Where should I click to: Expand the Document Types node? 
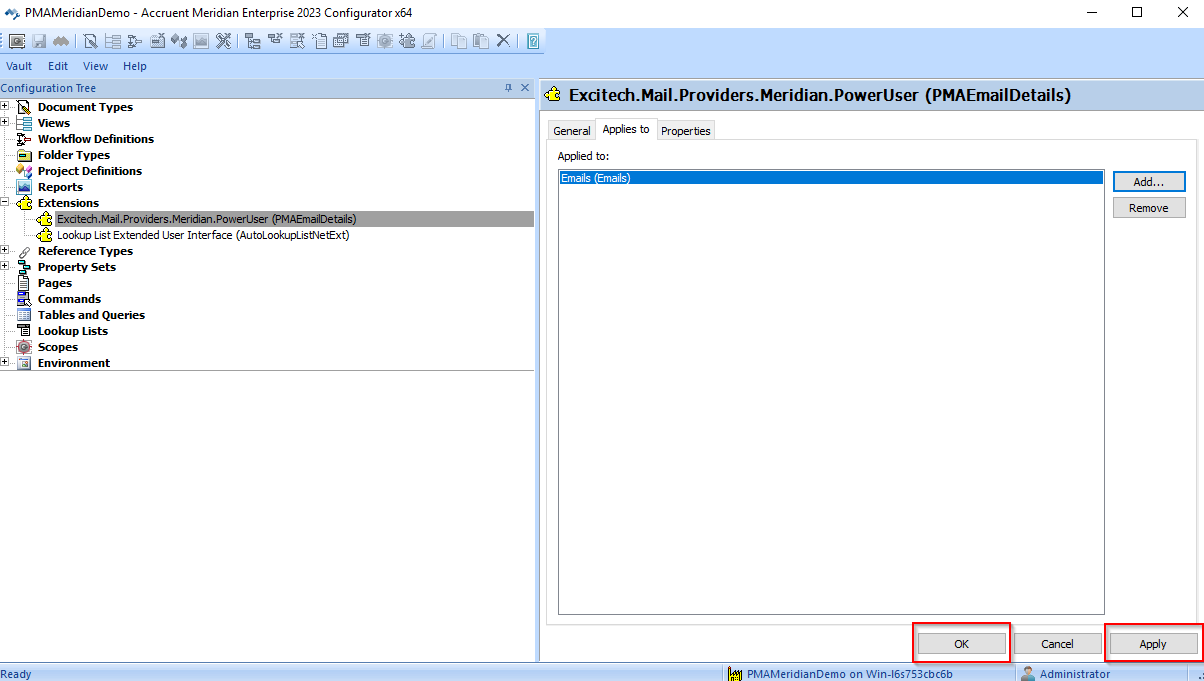tap(5, 106)
